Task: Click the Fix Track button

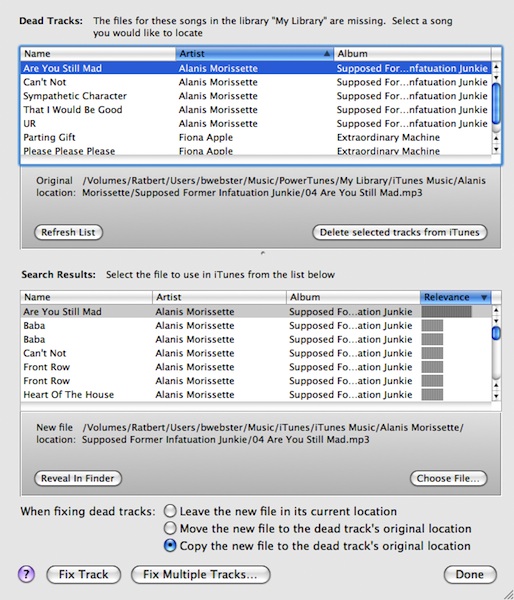Action: [83, 574]
